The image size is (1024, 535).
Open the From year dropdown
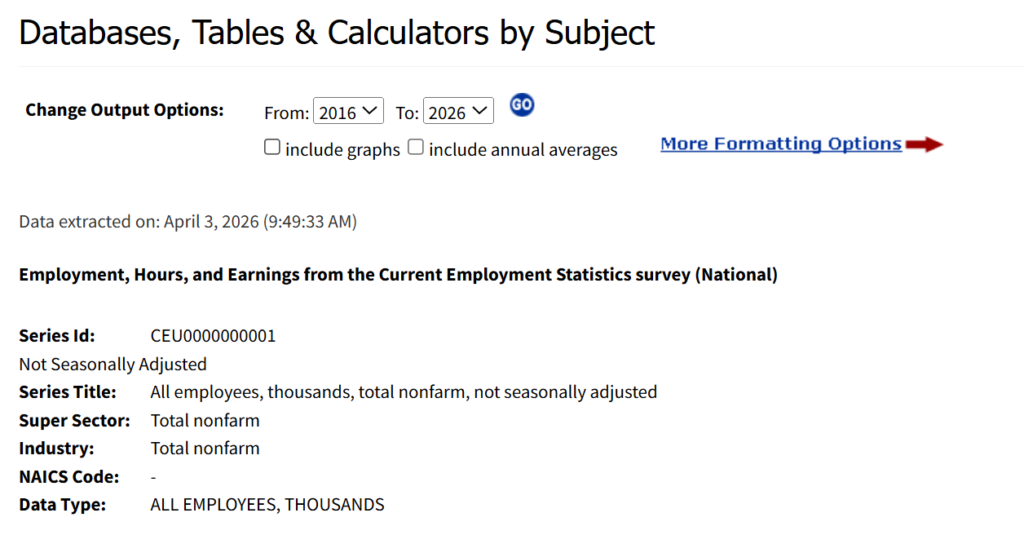[x=349, y=112]
